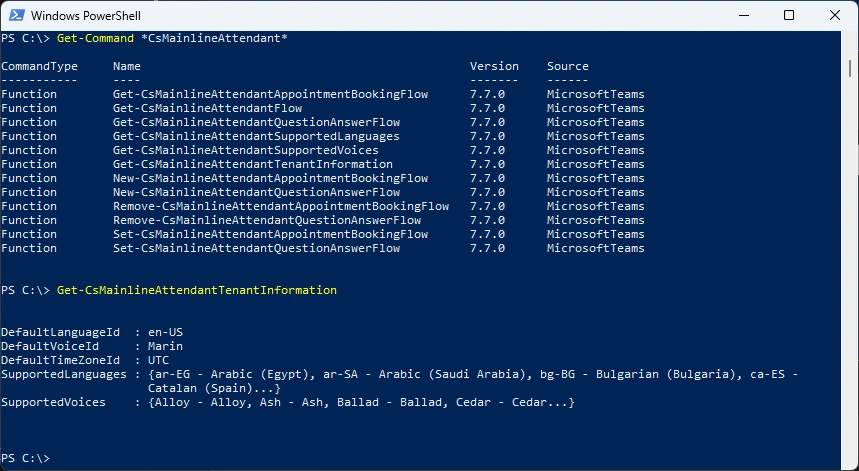Click the Windows PowerShell title text
The width and height of the screenshot is (859, 471).
[x=84, y=16]
